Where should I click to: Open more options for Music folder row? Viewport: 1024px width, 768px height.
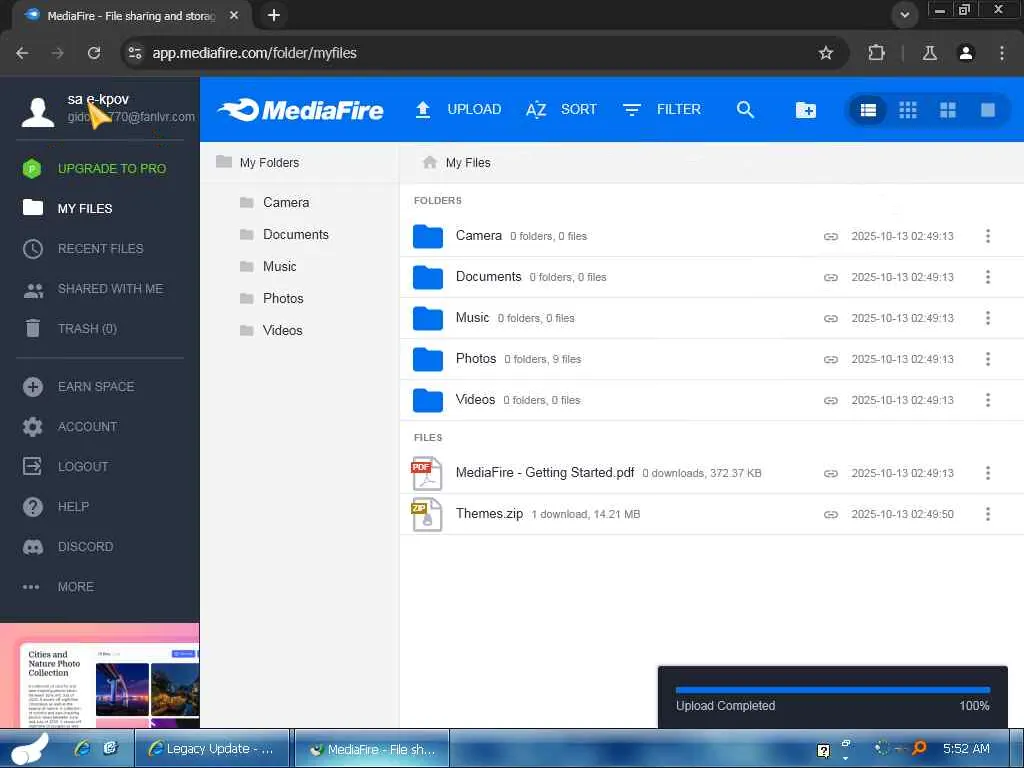(987, 318)
